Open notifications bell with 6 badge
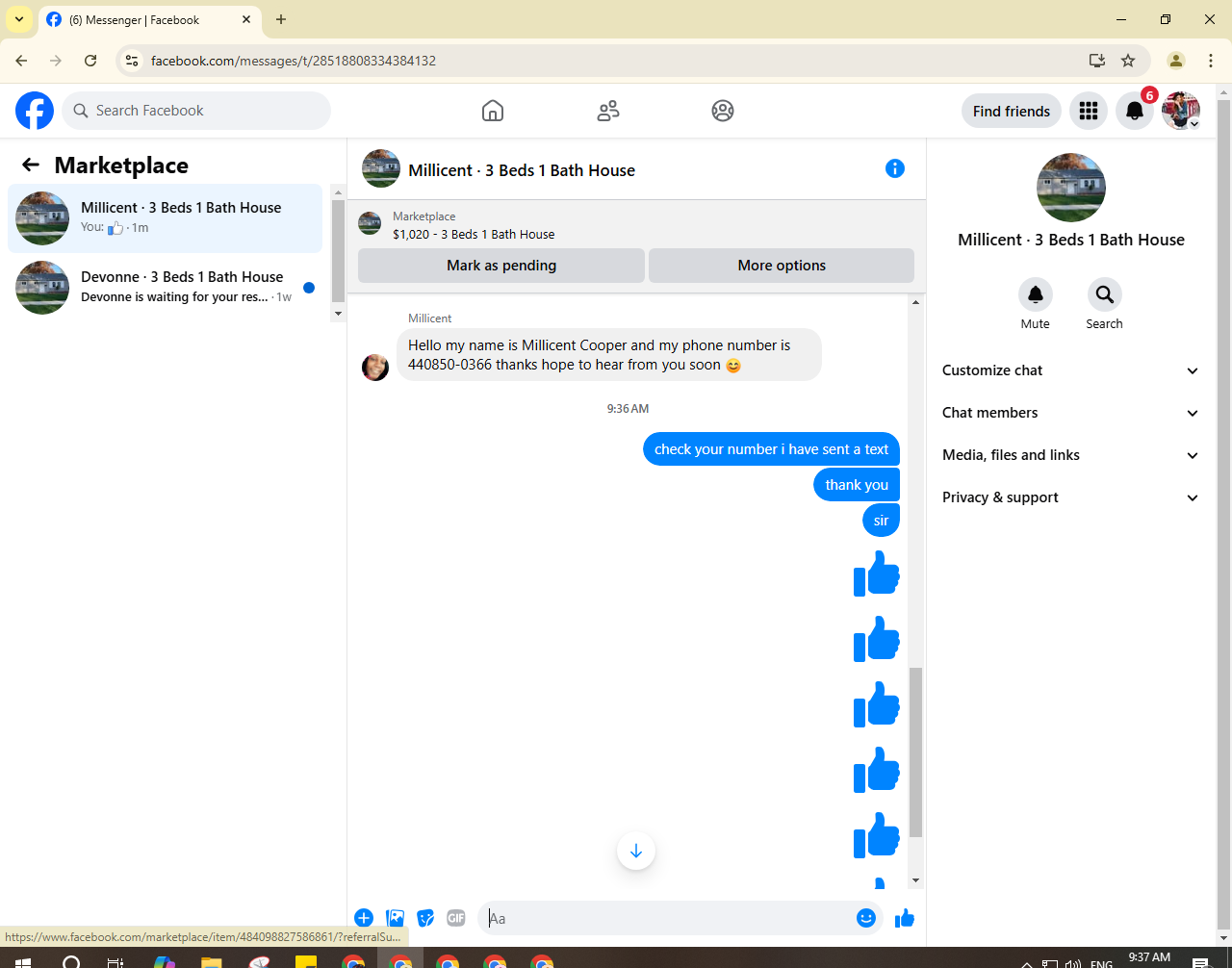Screen dimensions: 1232x968 point(1135,111)
